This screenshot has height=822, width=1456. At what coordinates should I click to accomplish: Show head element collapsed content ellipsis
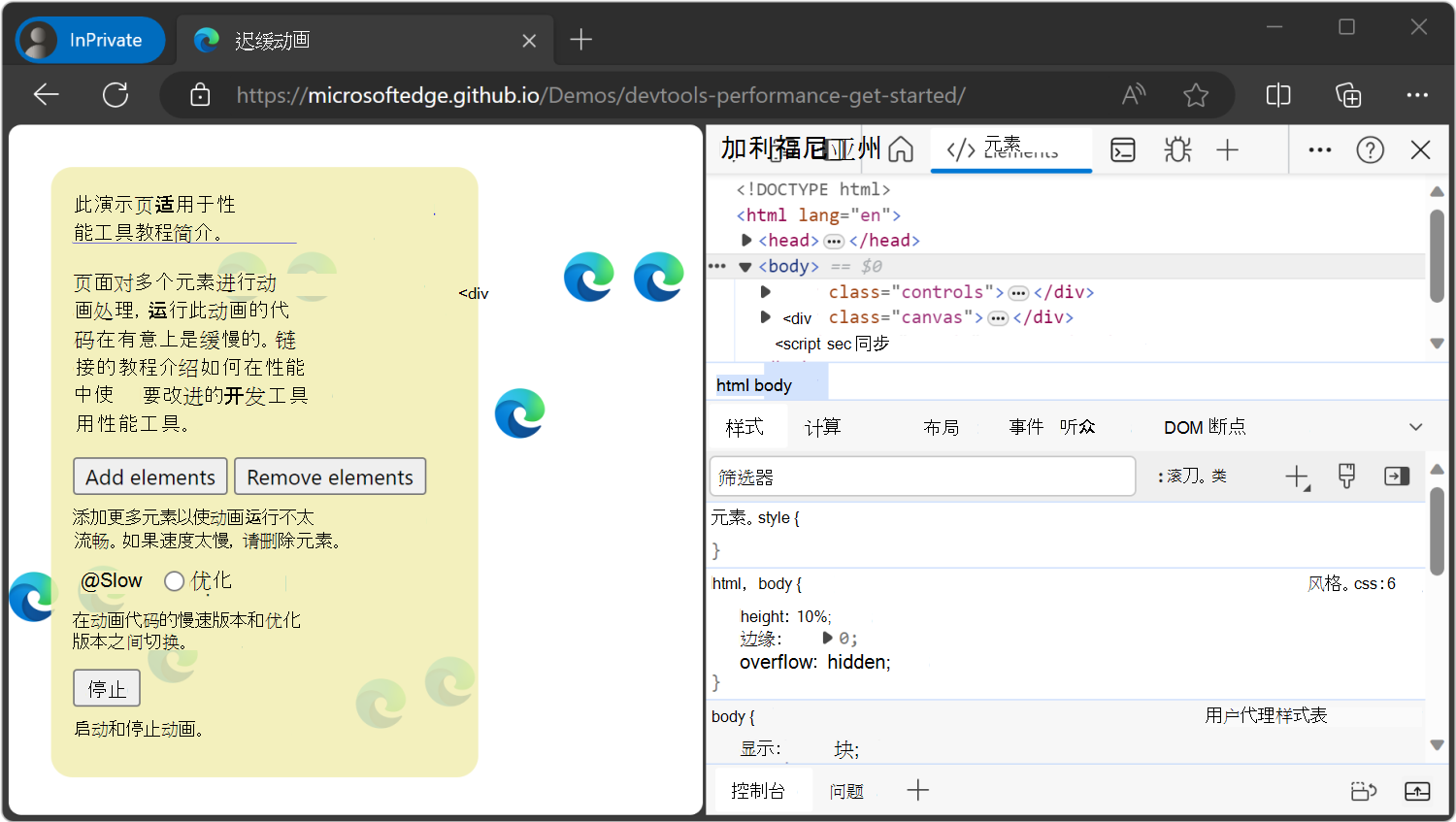click(834, 241)
